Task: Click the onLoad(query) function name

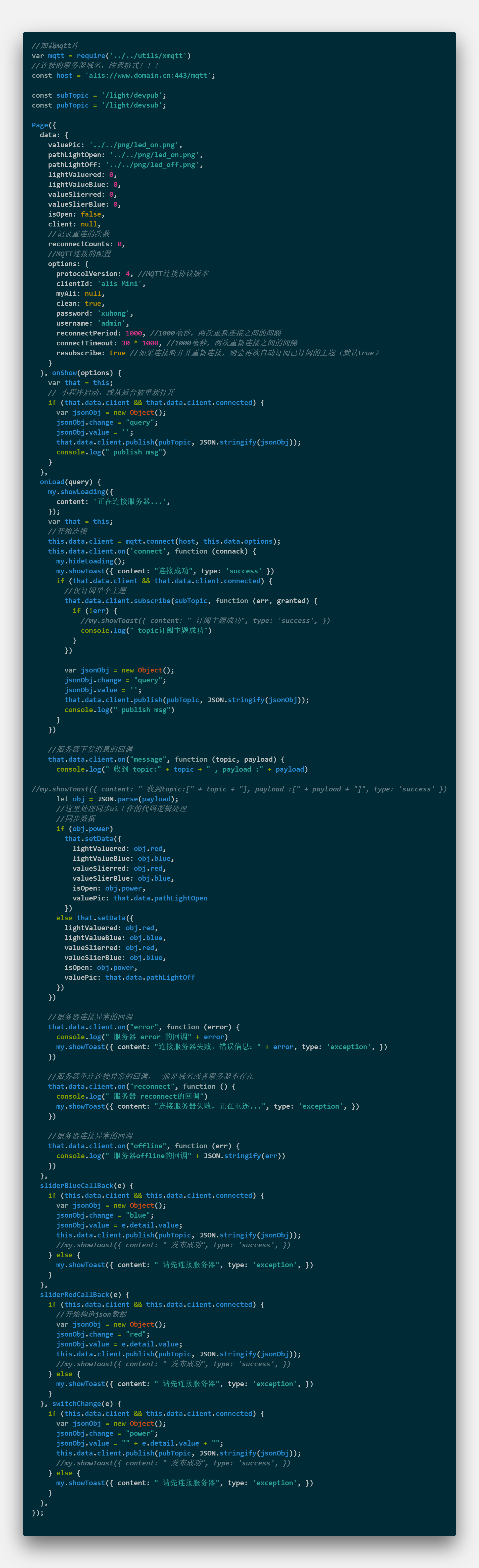Action: tap(52, 481)
